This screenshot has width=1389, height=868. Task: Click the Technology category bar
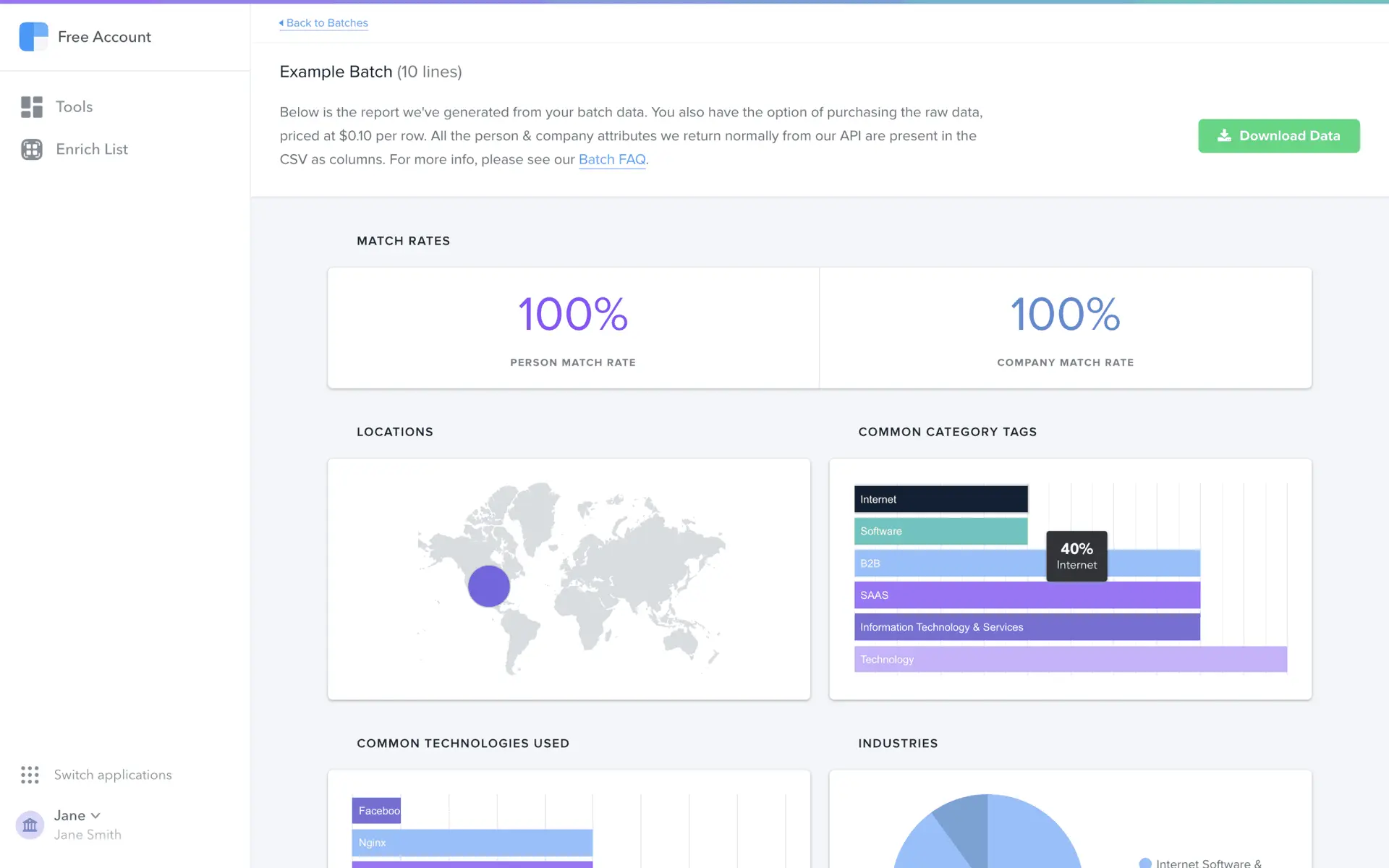1070,659
